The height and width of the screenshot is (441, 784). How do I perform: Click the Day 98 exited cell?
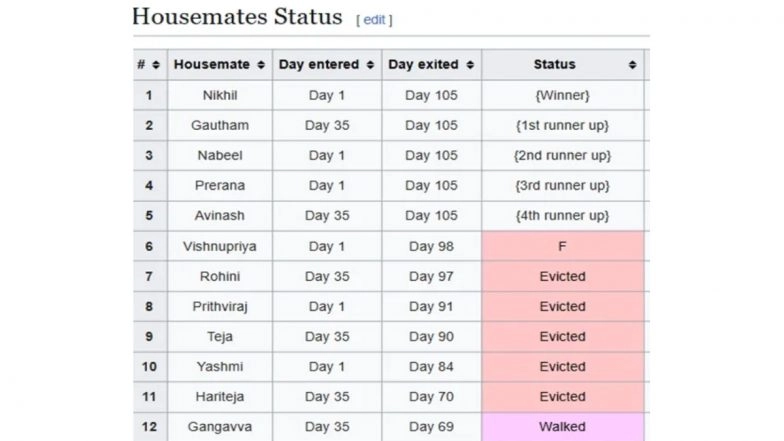(431, 246)
